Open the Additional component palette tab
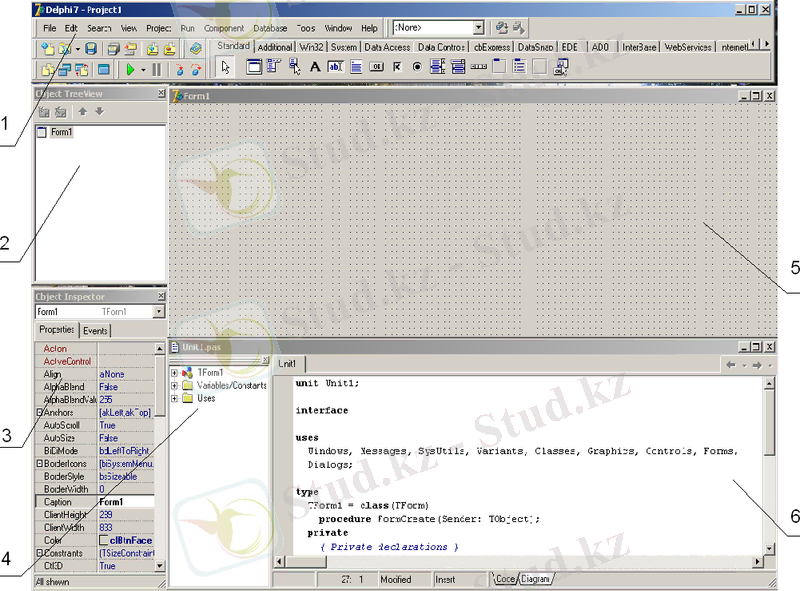 pos(274,47)
